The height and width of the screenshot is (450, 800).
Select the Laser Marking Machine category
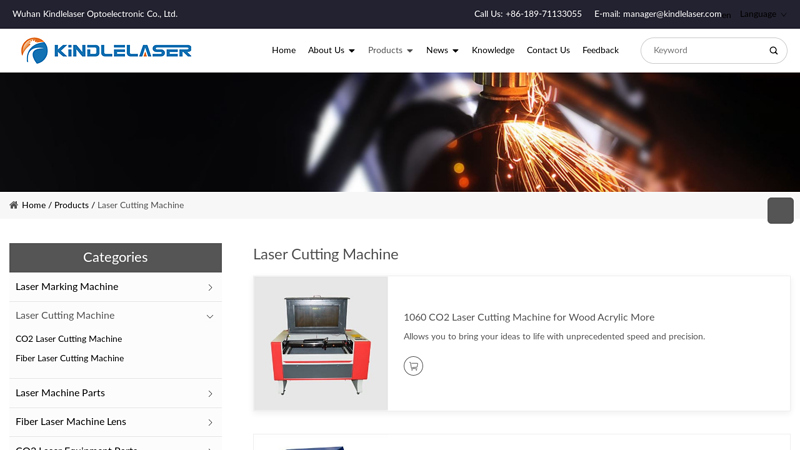(x=67, y=287)
